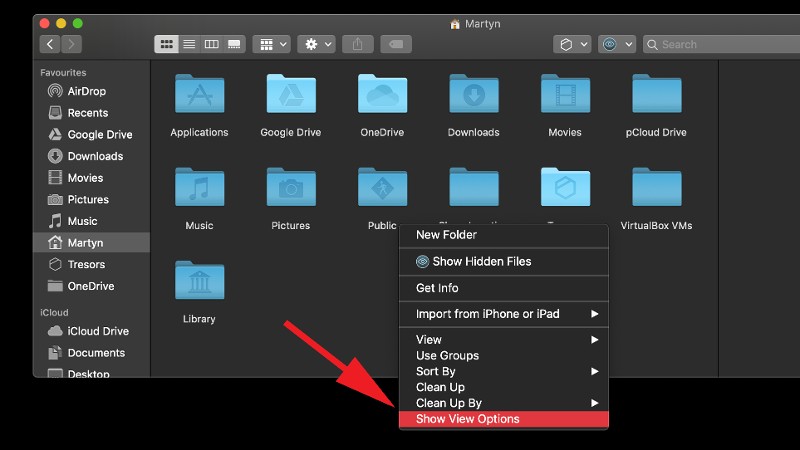
Task: Click the iCloud sidebar heading
Action: (54, 313)
